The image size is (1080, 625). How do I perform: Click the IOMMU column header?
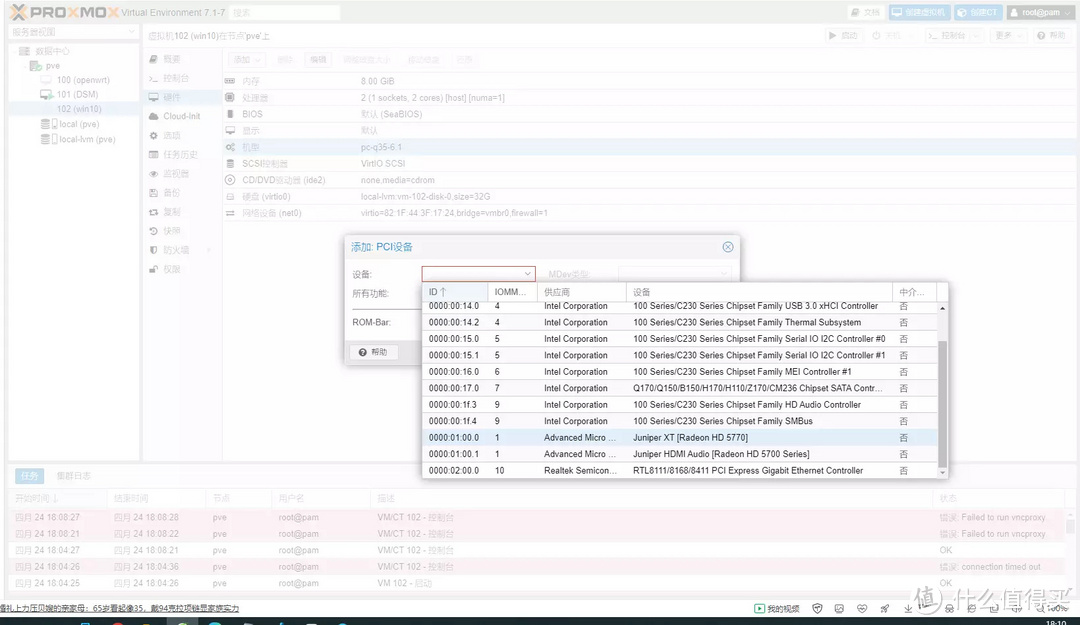(512, 292)
